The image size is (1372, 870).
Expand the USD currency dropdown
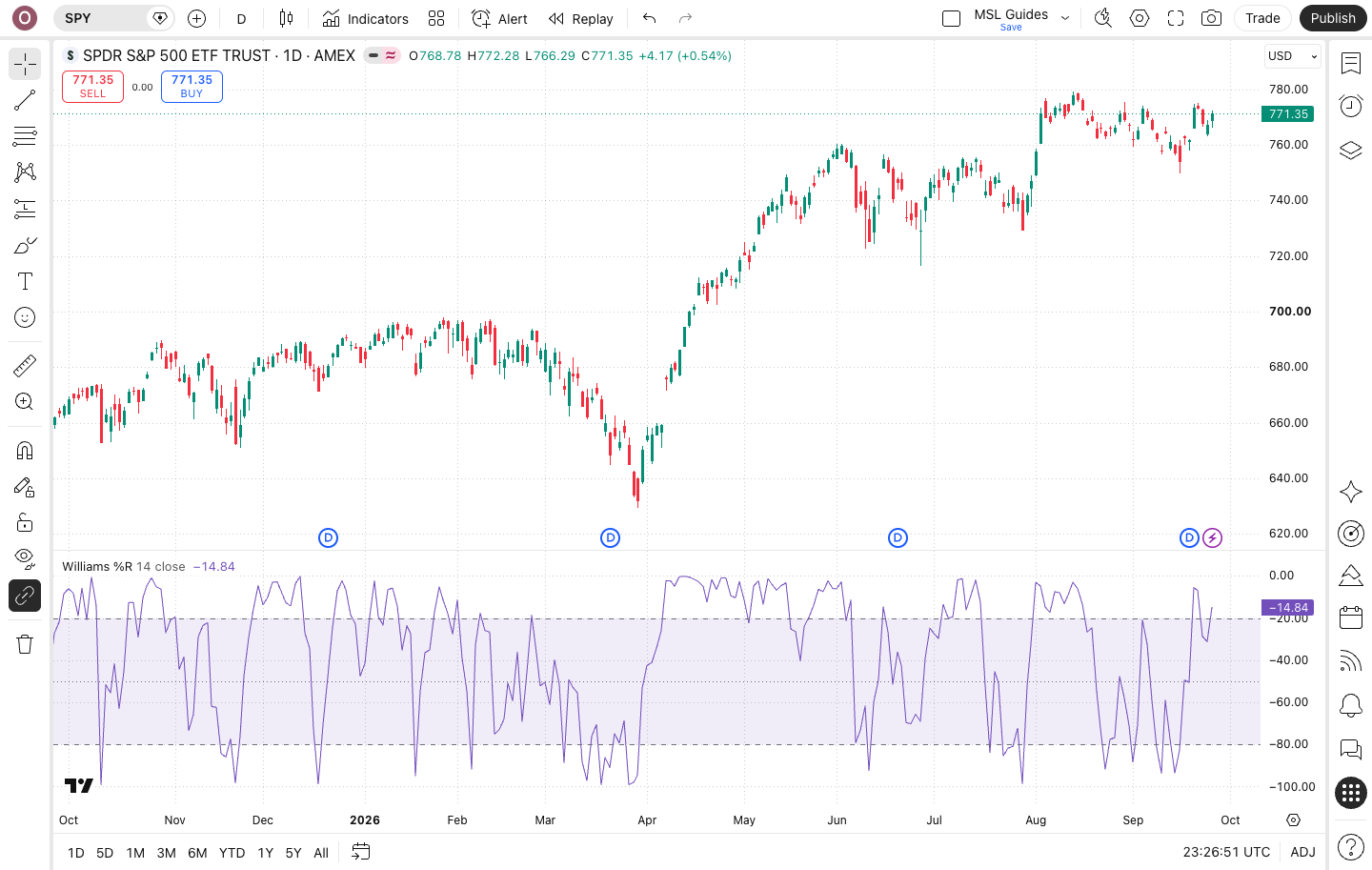1292,56
